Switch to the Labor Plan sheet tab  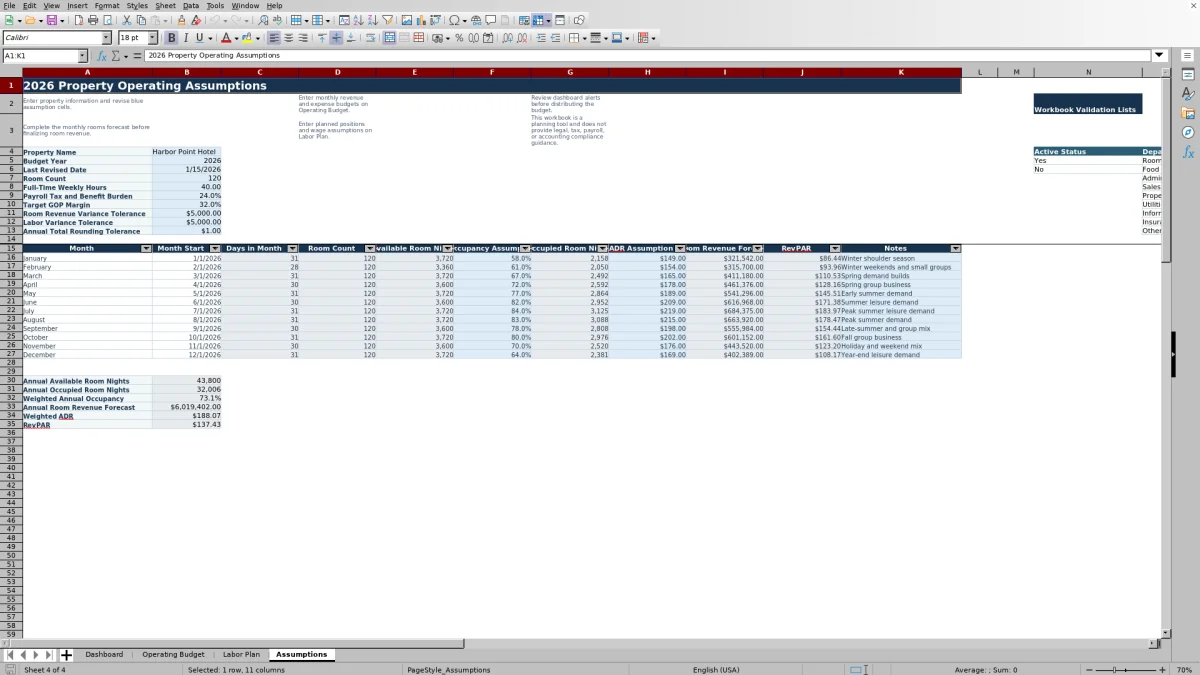241,655
